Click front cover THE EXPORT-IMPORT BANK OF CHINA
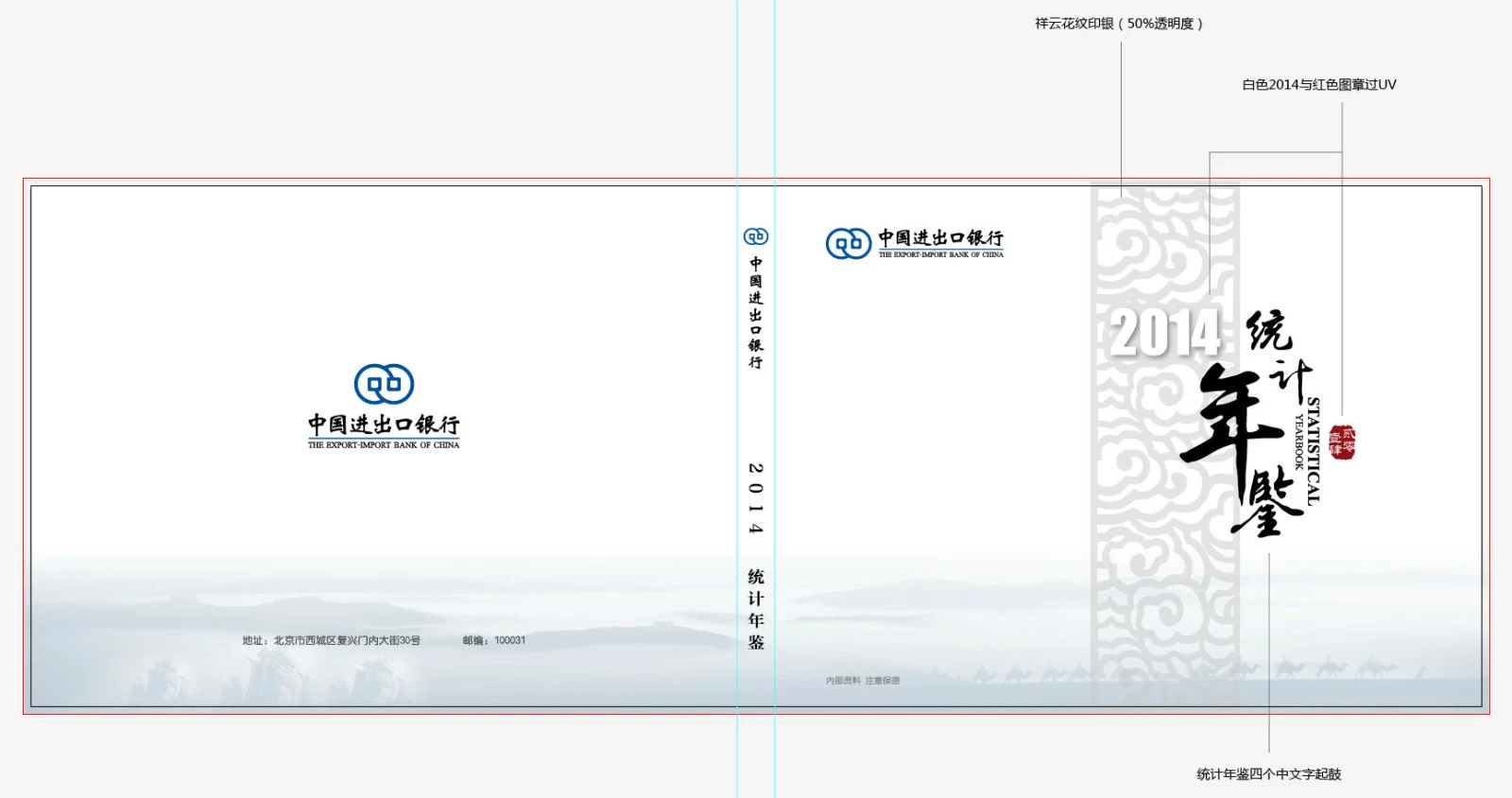The image size is (1512, 798). (x=941, y=254)
